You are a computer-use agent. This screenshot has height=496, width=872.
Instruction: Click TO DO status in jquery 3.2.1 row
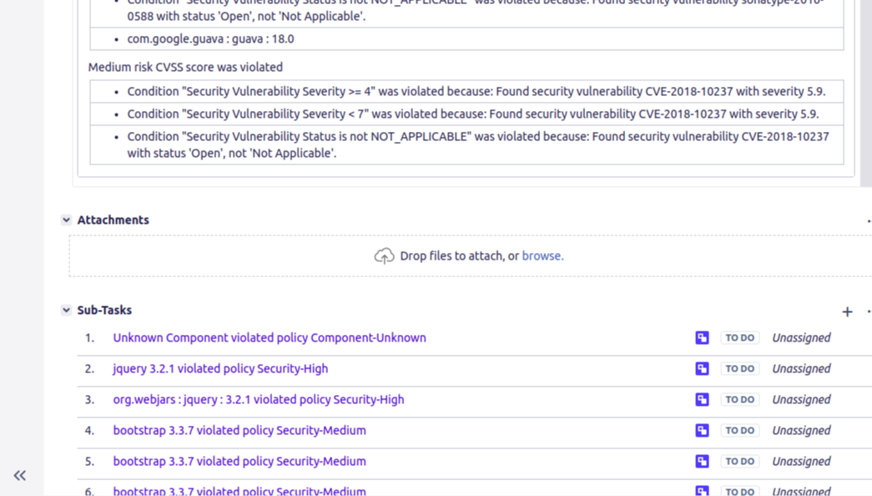coord(740,369)
